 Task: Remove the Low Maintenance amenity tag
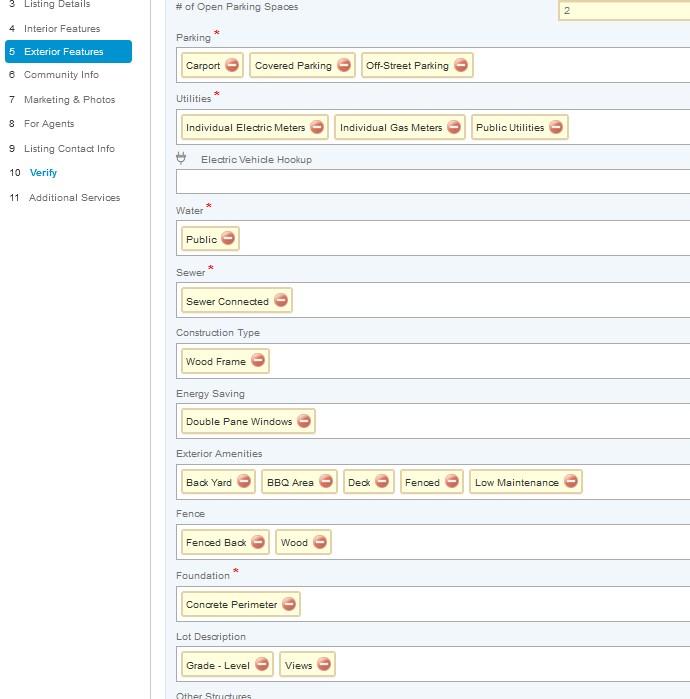pyautogui.click(x=571, y=481)
